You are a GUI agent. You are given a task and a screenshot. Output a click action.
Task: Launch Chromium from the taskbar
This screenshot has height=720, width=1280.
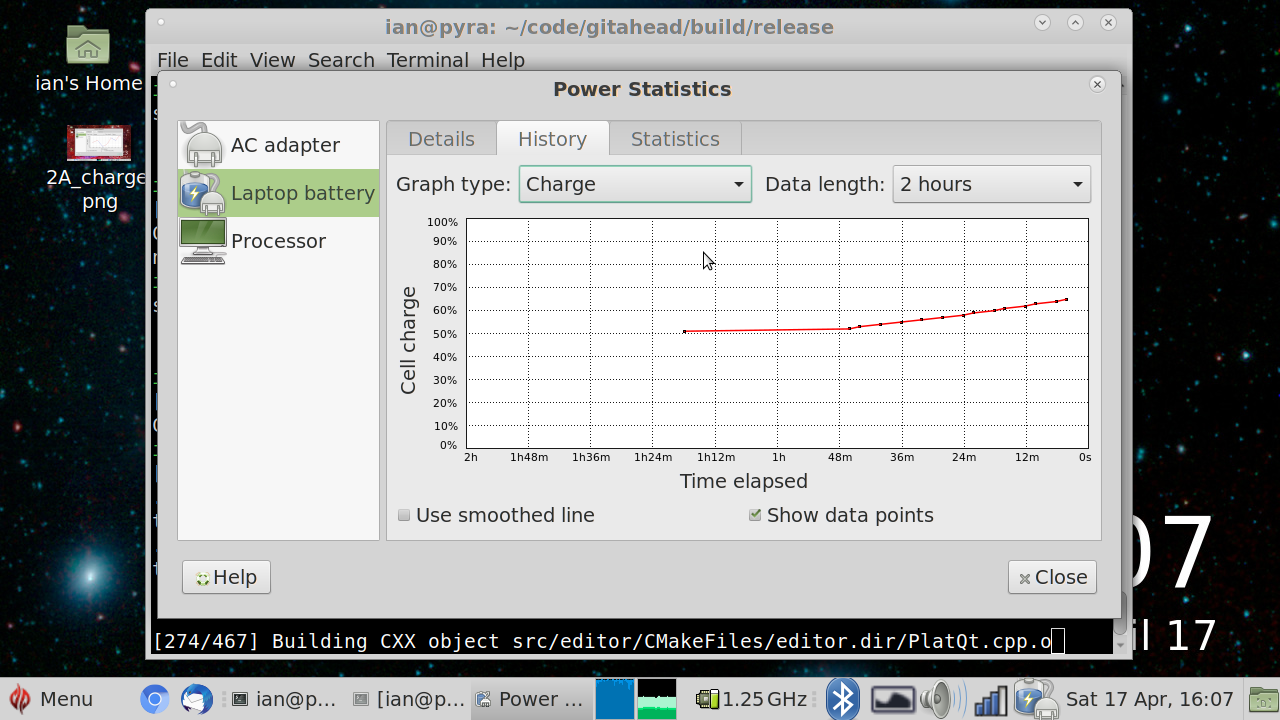click(154, 699)
